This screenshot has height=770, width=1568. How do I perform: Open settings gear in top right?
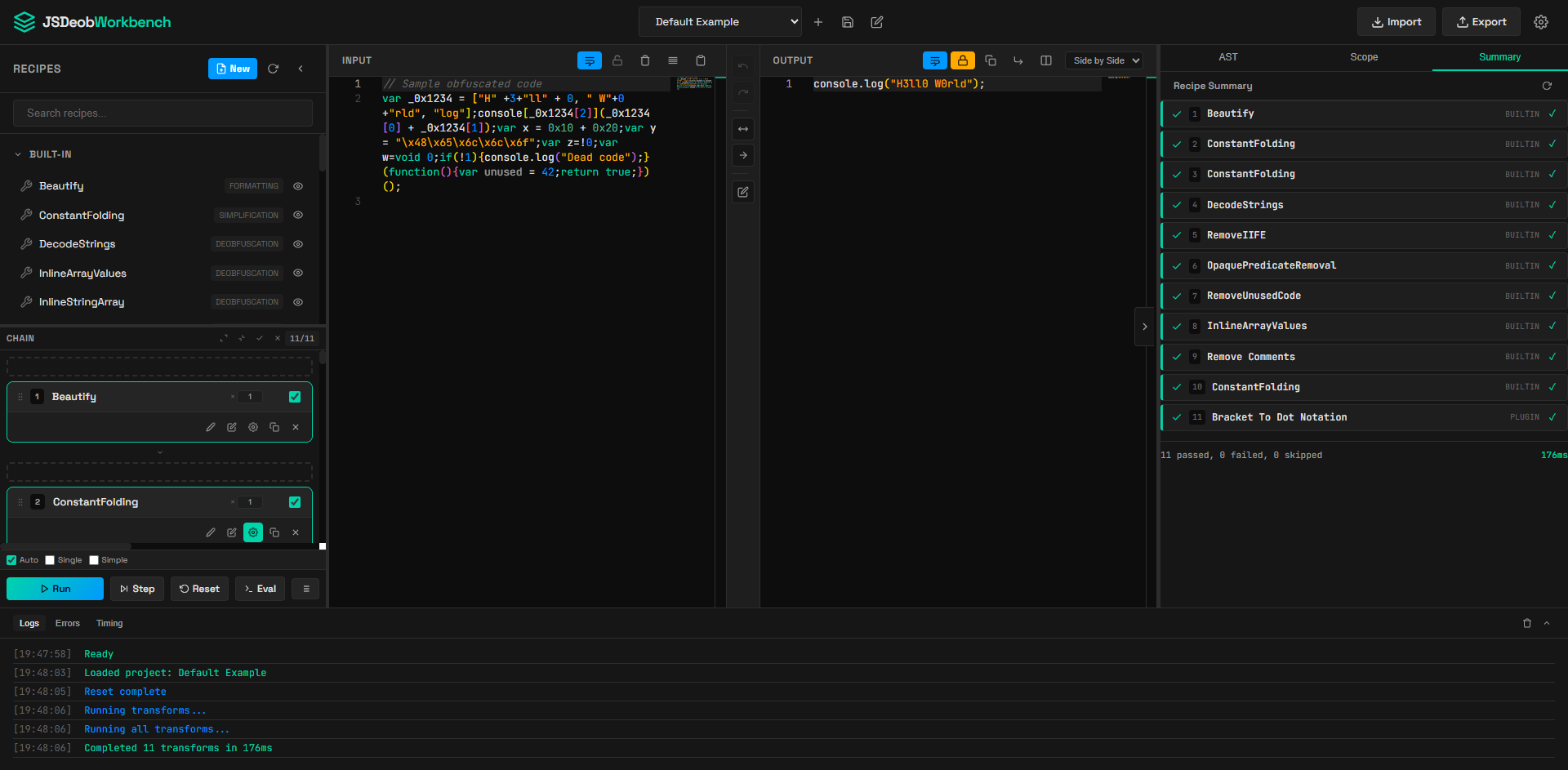(x=1541, y=22)
